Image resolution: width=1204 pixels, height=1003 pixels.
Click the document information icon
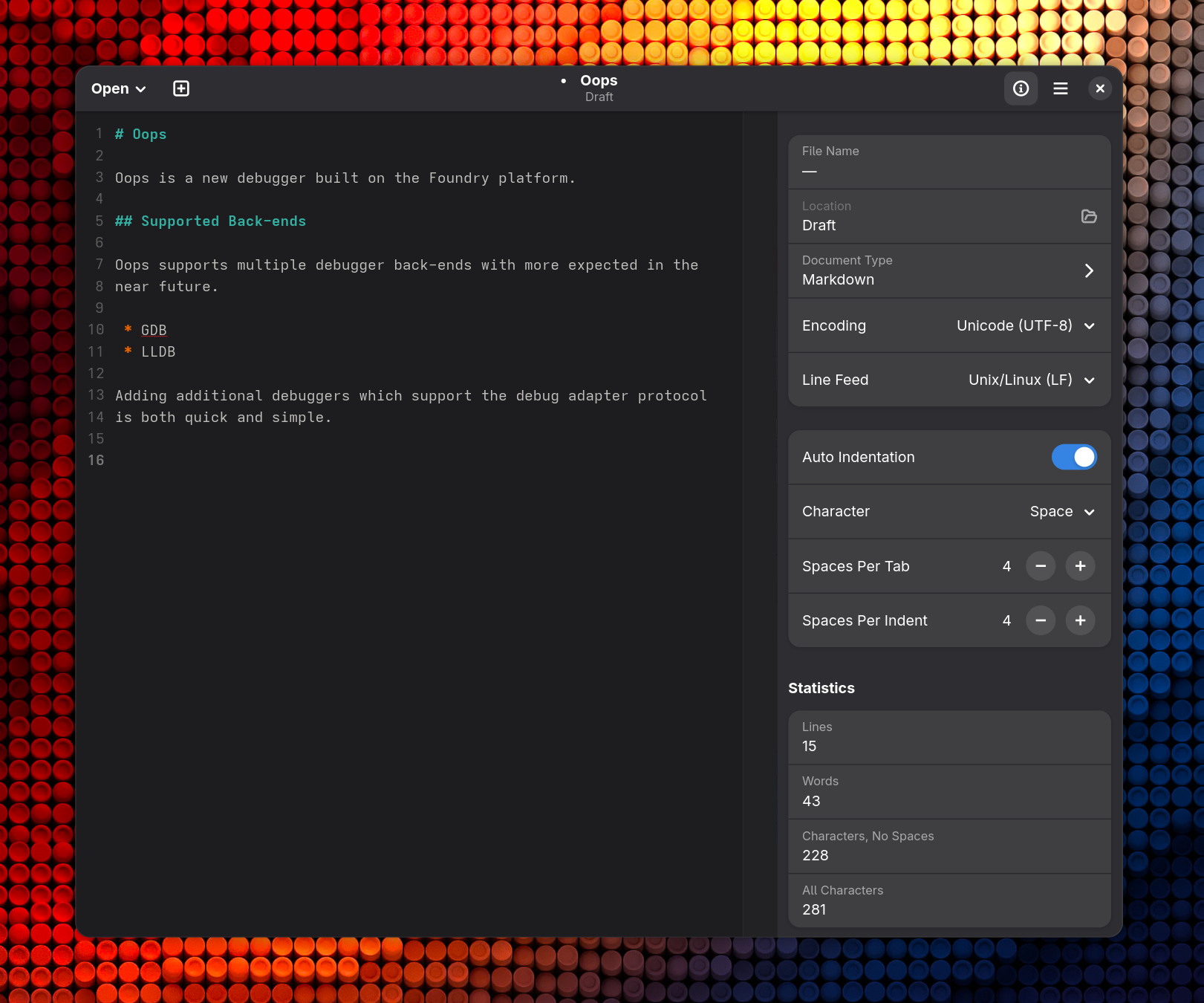click(x=1021, y=88)
